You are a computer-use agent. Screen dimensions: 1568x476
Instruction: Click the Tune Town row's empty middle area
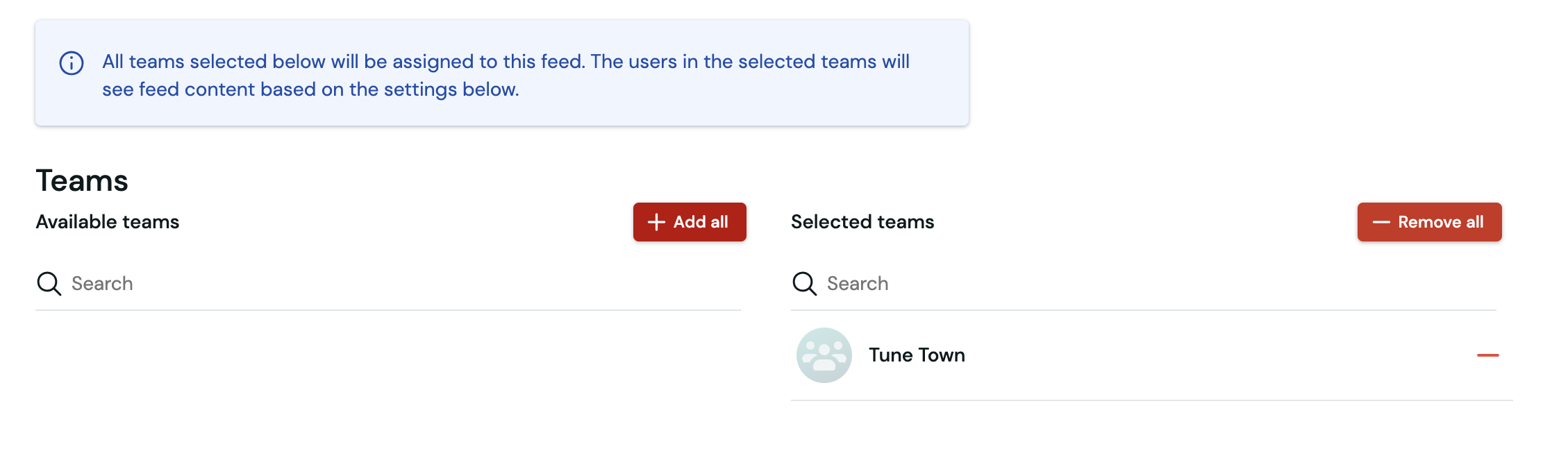pyautogui.click(x=1215, y=355)
